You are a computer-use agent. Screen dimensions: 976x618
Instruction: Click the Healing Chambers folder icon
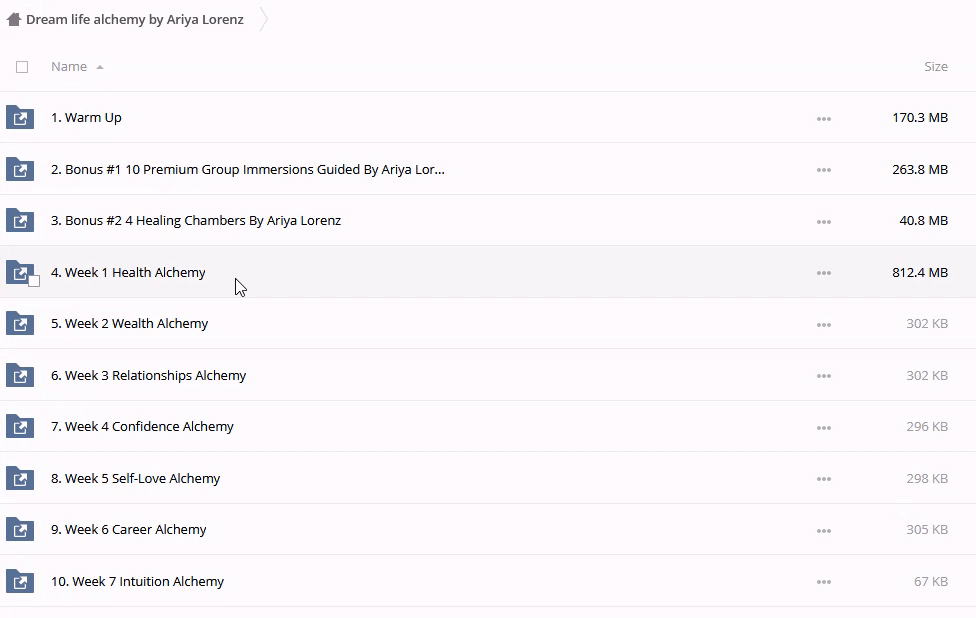20,221
